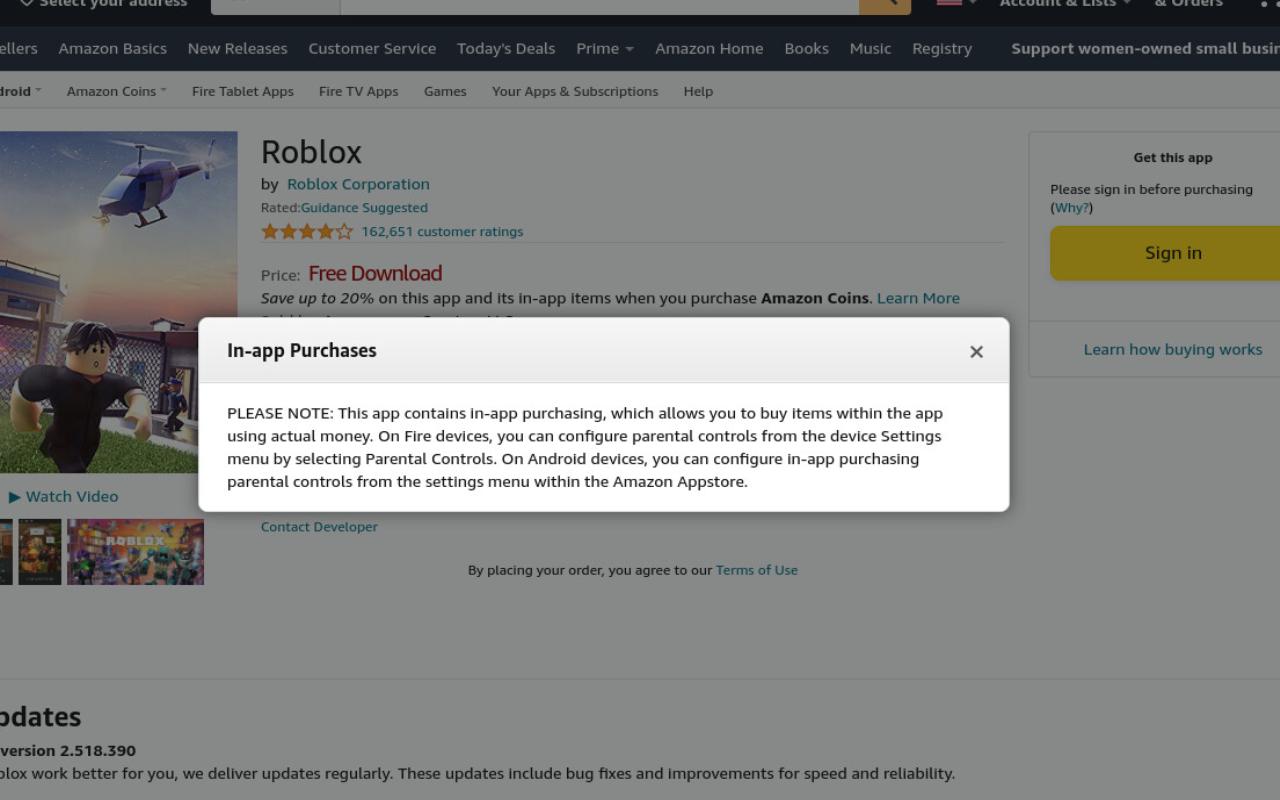The height and width of the screenshot is (800, 1280).
Task: View Today's Deals
Action: pos(506,48)
